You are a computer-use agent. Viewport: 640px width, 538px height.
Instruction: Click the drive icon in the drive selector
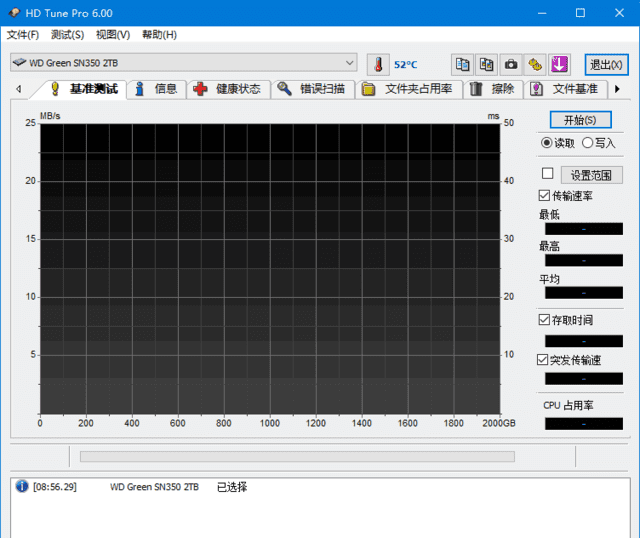pos(19,62)
